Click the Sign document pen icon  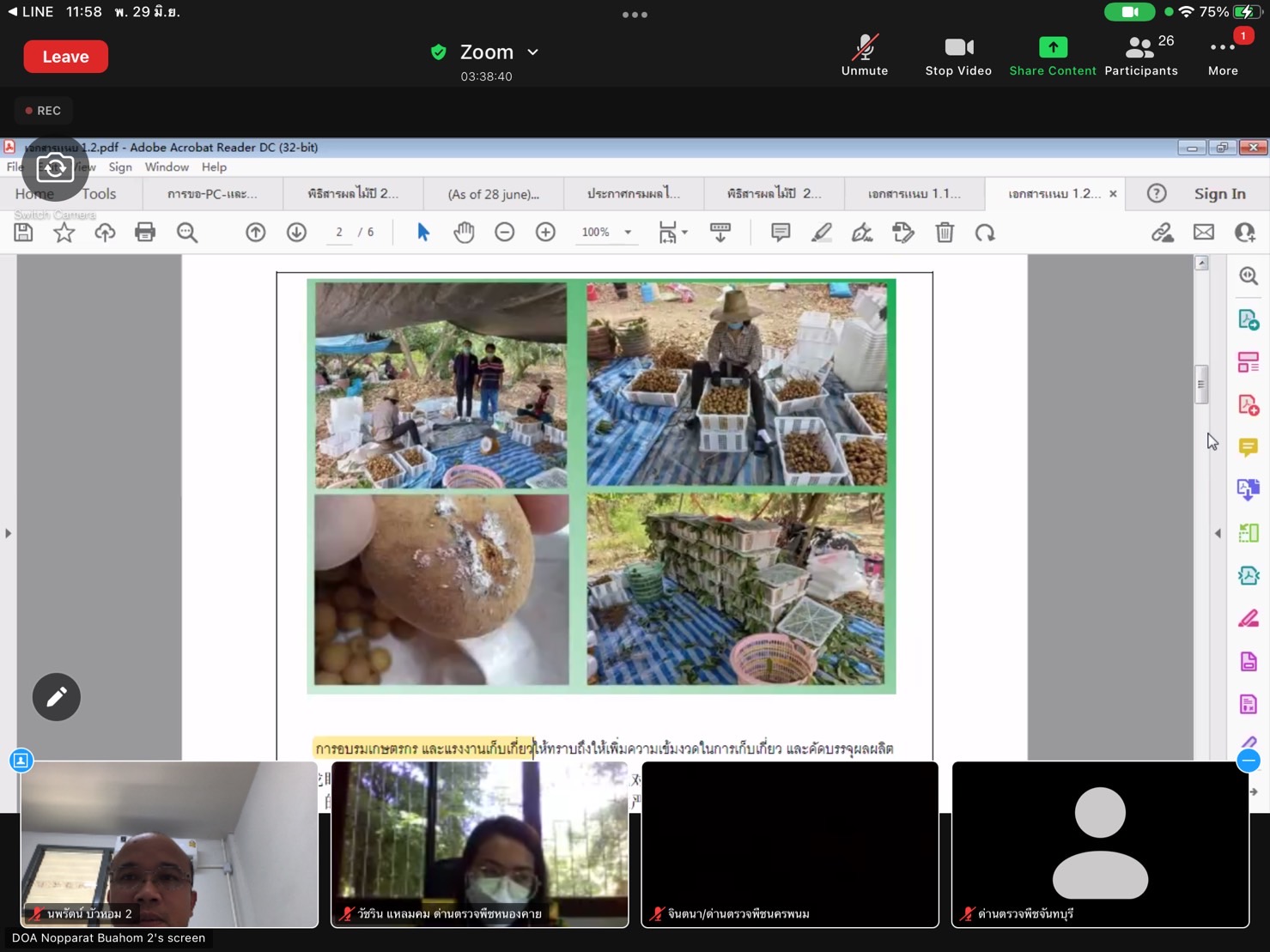click(x=862, y=233)
